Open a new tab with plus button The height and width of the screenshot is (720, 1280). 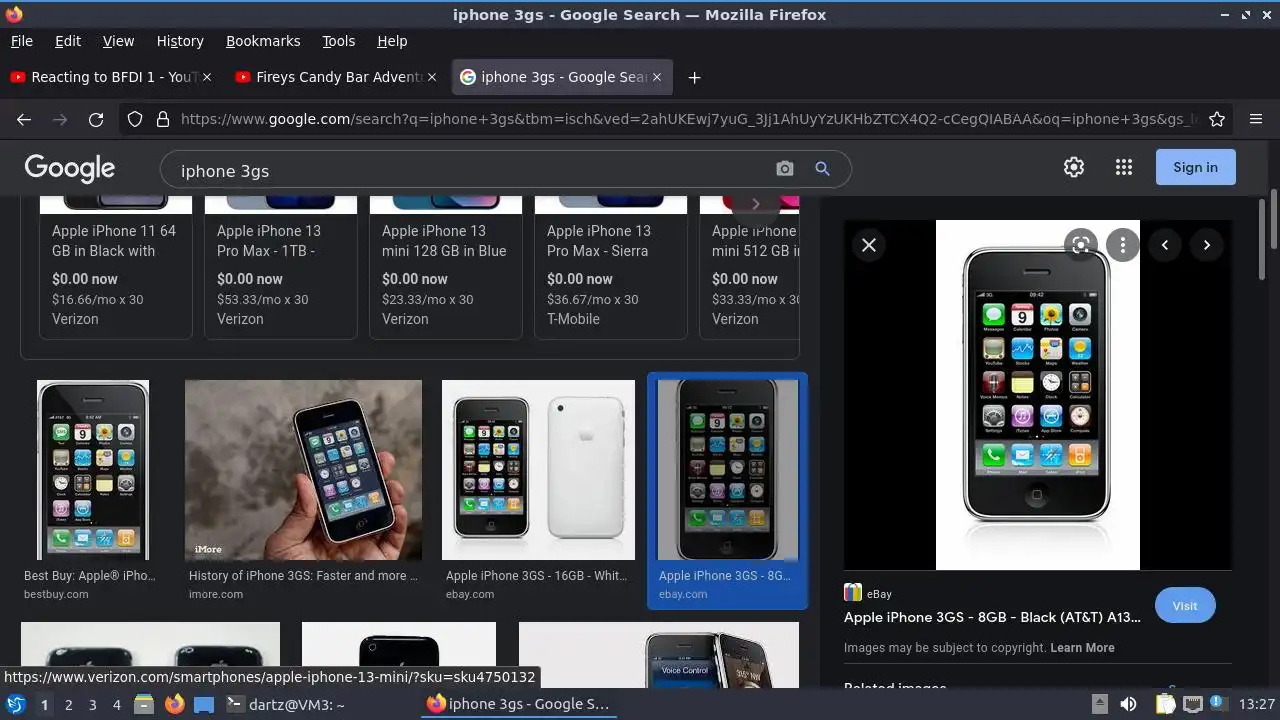pyautogui.click(x=694, y=77)
